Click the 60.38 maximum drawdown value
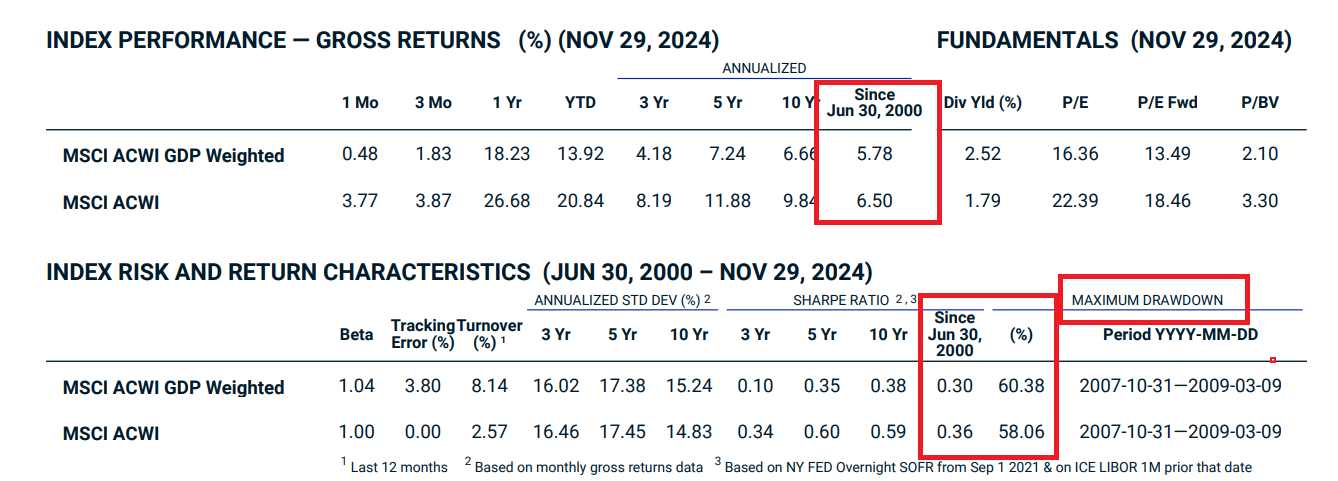 click(x=1020, y=386)
